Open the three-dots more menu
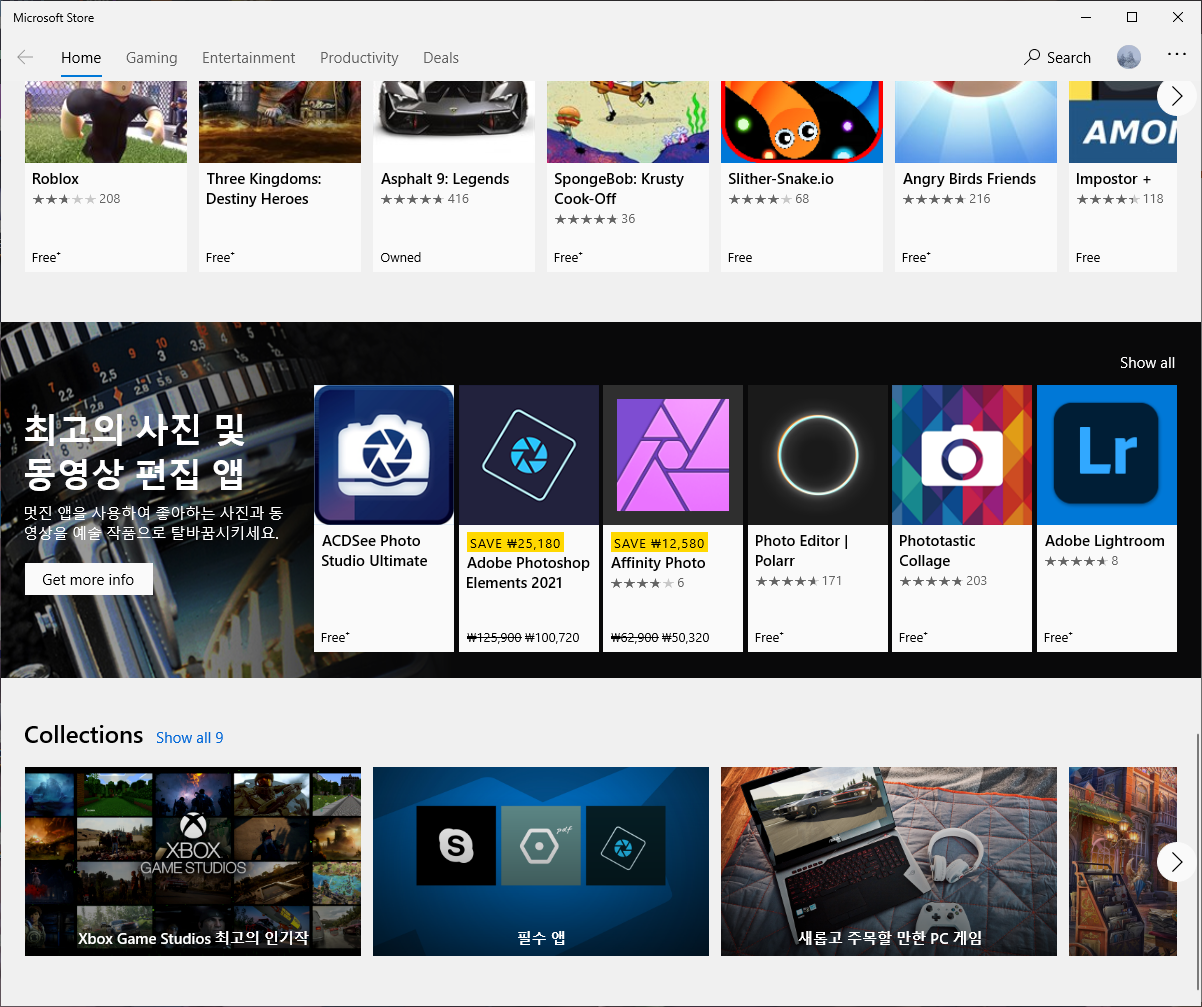The height and width of the screenshot is (1007, 1202). 1177,54
